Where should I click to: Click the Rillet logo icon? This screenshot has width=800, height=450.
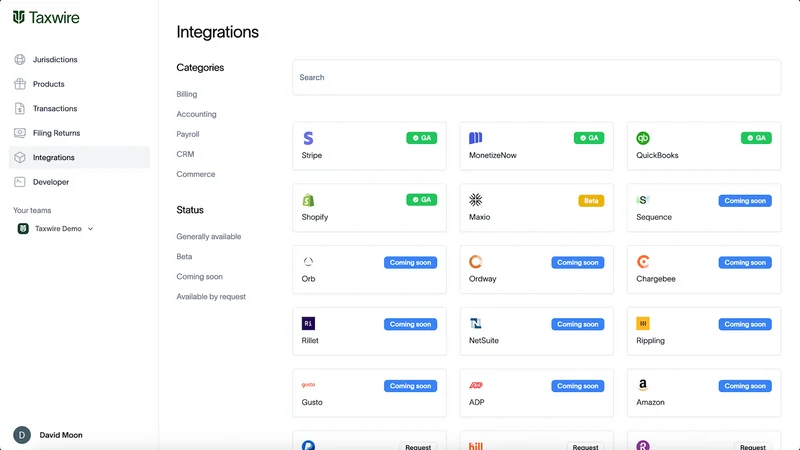pos(308,323)
